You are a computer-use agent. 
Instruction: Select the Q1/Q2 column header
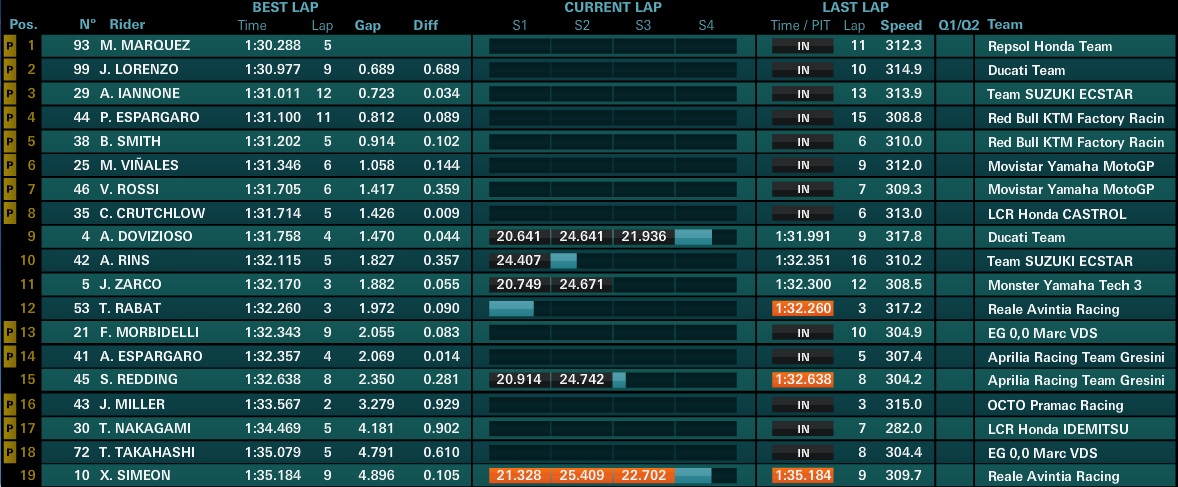[x=959, y=25]
